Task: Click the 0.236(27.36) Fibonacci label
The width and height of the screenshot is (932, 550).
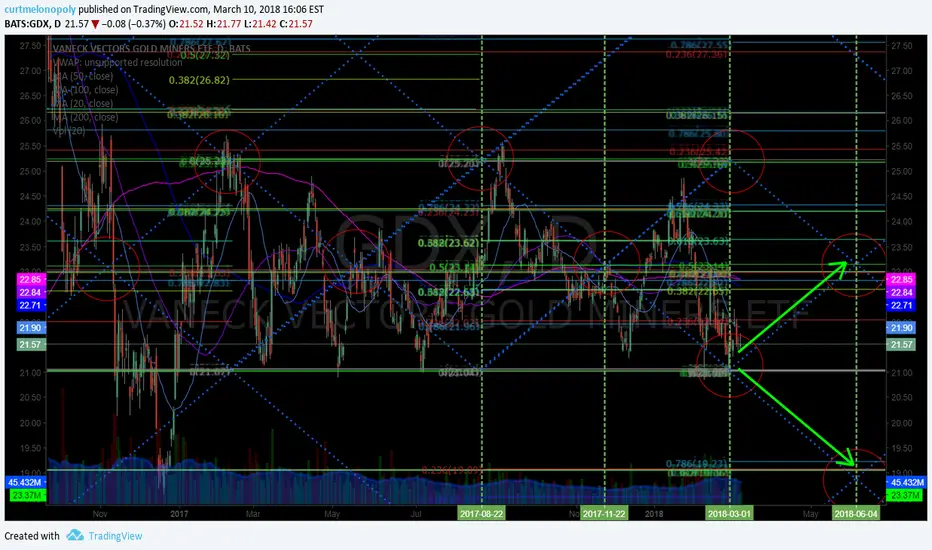Action: [x=696, y=54]
